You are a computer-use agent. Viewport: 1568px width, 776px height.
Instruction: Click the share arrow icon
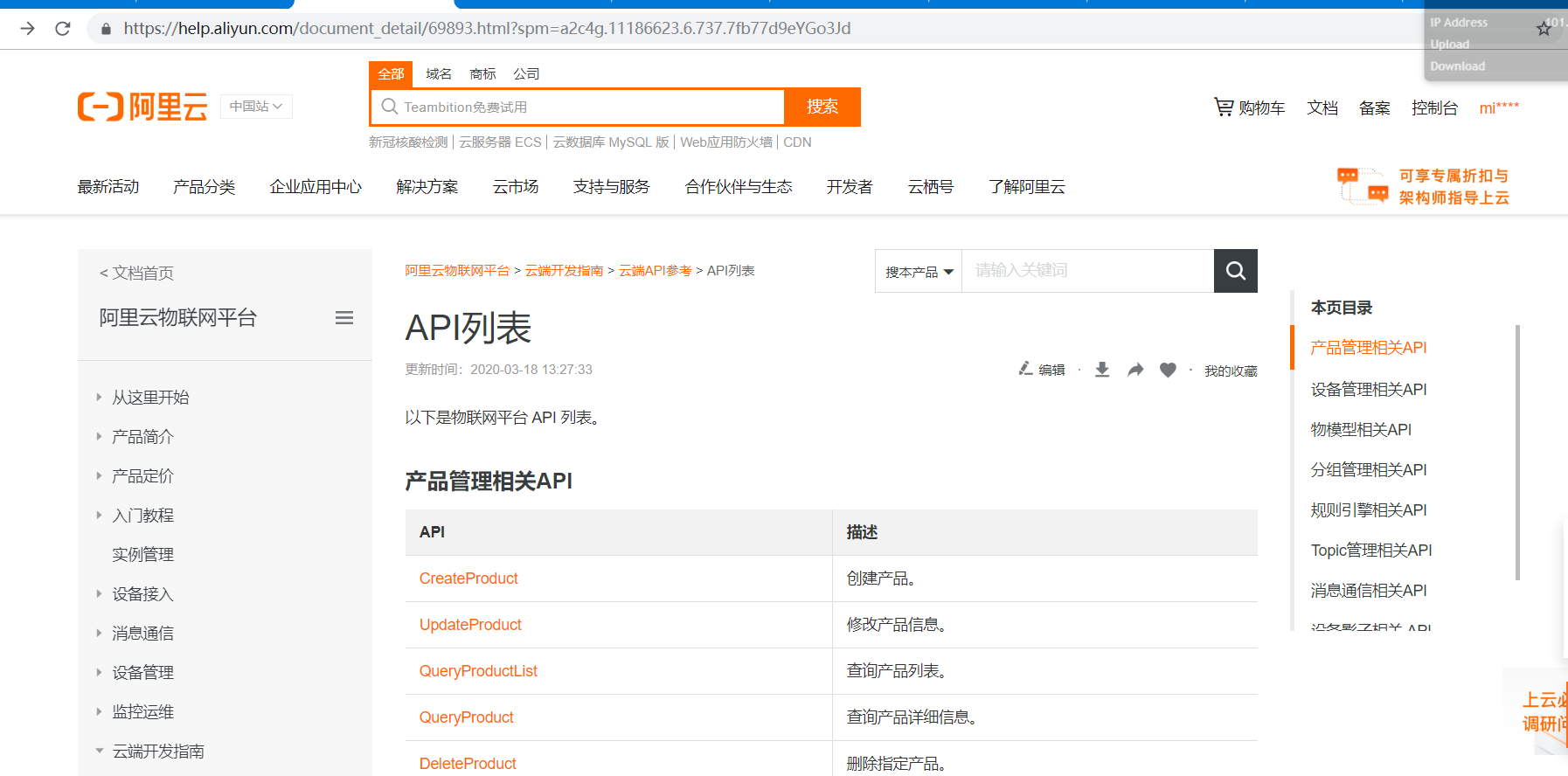click(x=1135, y=370)
